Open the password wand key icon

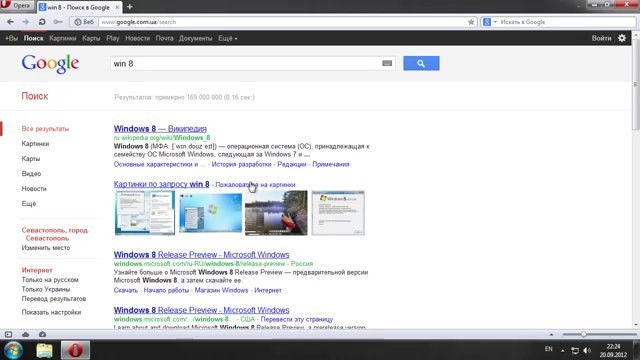[58, 22]
